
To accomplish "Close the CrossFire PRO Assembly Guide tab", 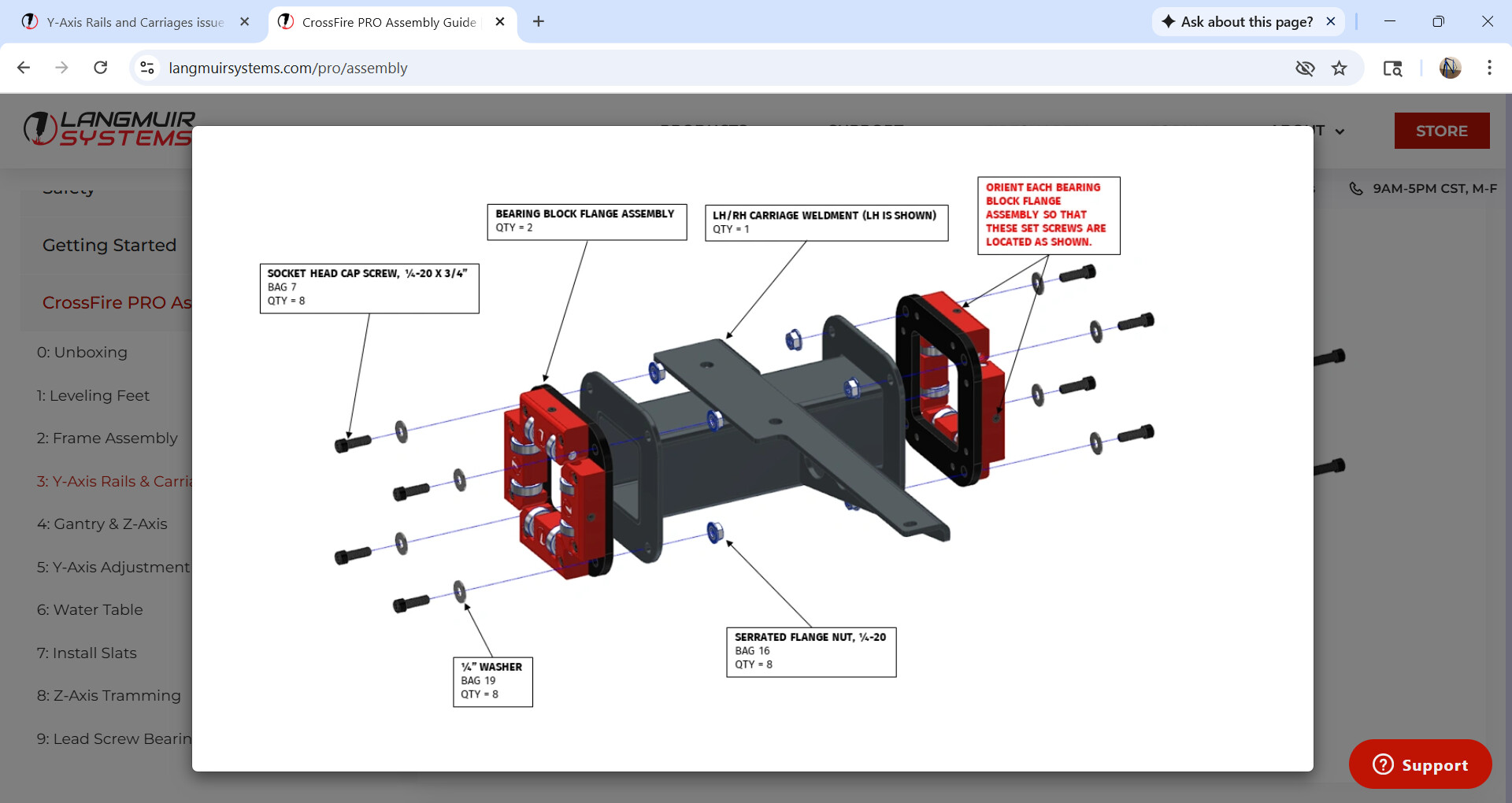I will (x=500, y=22).
